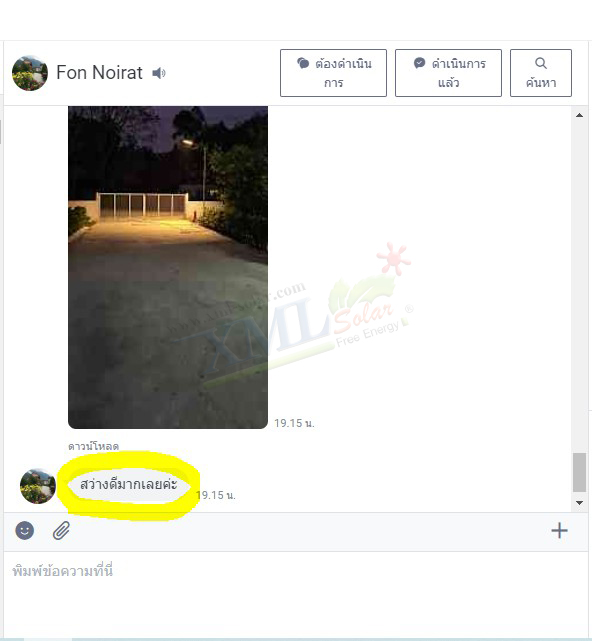Attach a file using the paperclip icon
Image resolution: width=592 pixels, height=641 pixels.
coord(61,531)
